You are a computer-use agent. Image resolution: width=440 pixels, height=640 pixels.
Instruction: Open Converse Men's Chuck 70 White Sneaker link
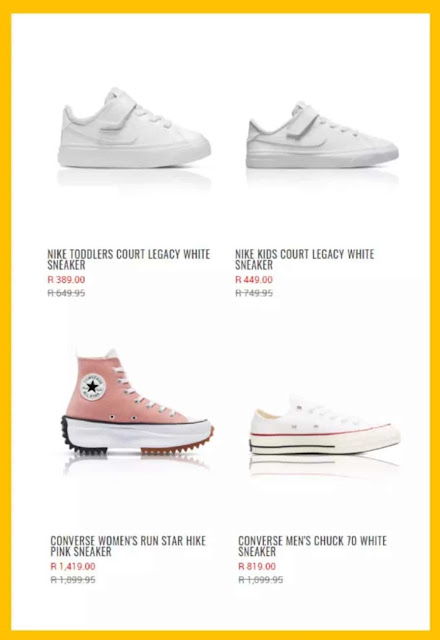pos(312,546)
